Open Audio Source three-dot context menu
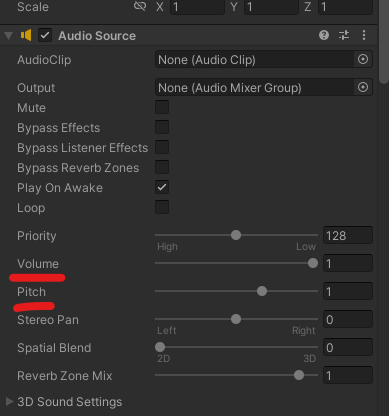Image resolution: width=389 pixels, height=416 pixels. click(x=364, y=35)
